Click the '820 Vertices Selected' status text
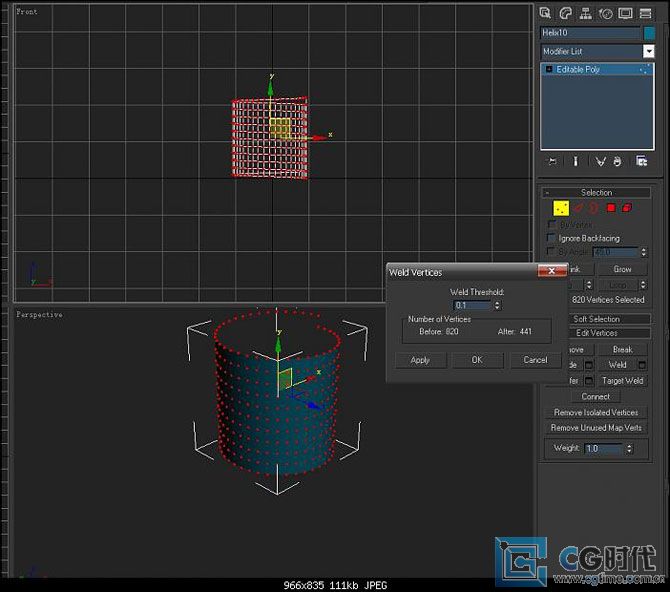The width and height of the screenshot is (670, 592). coord(608,300)
